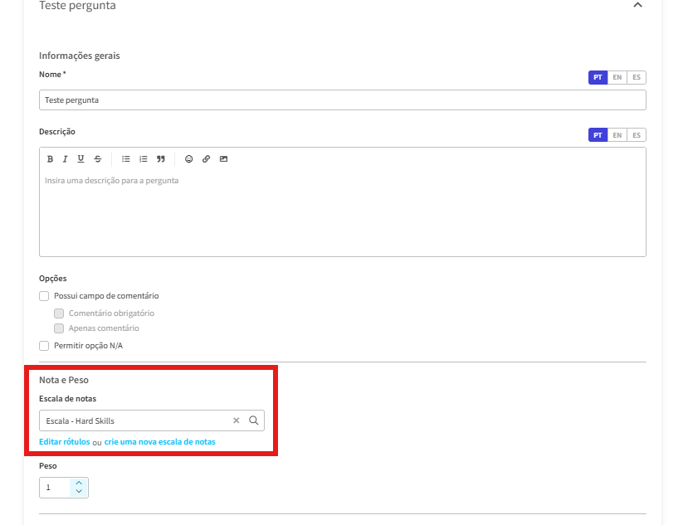Enable 'Possui campo de comentário' checkbox
Viewport: 688px width, 525px height.
point(44,296)
